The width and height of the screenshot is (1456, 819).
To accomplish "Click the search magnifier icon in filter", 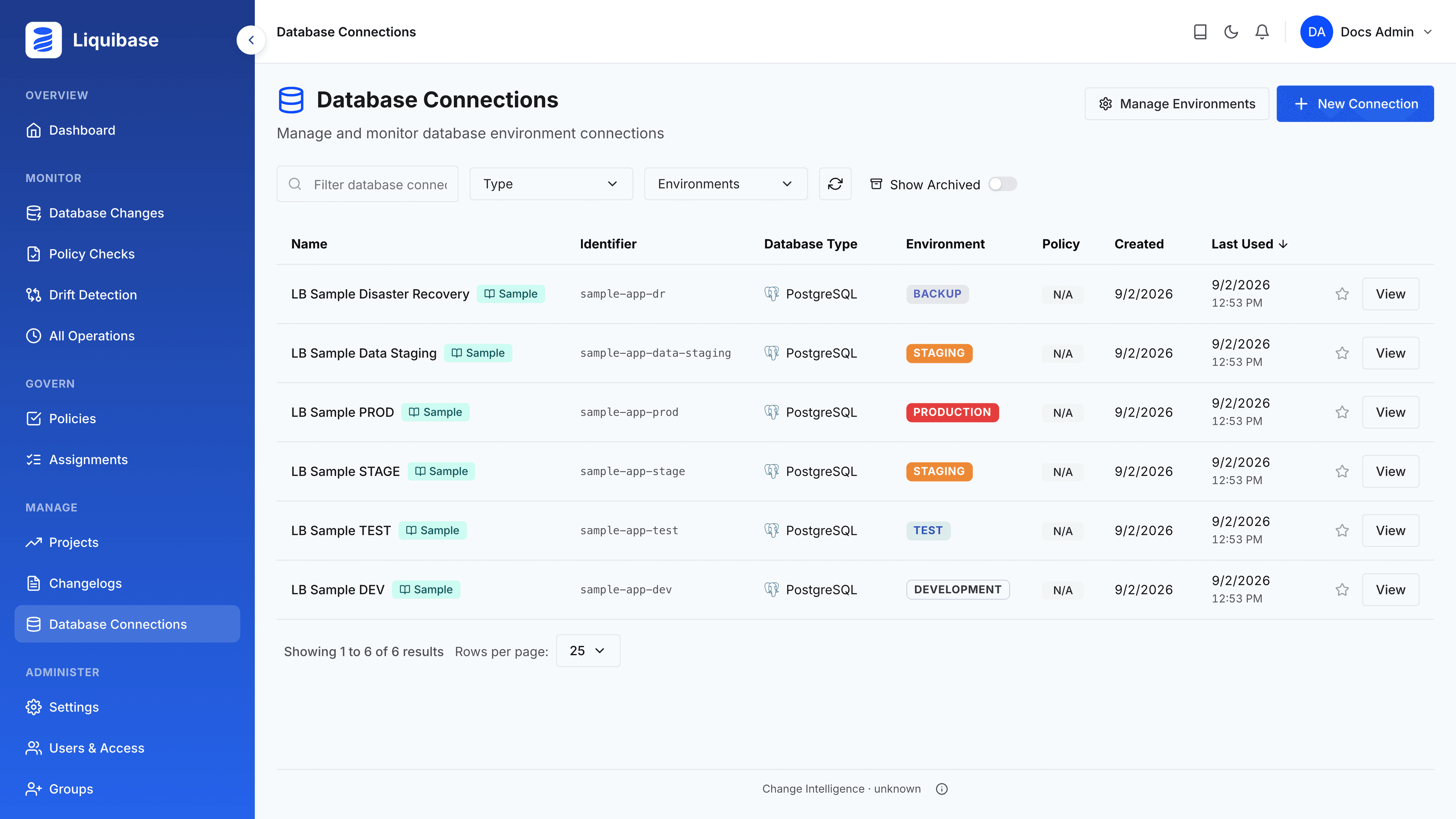I will (x=295, y=184).
